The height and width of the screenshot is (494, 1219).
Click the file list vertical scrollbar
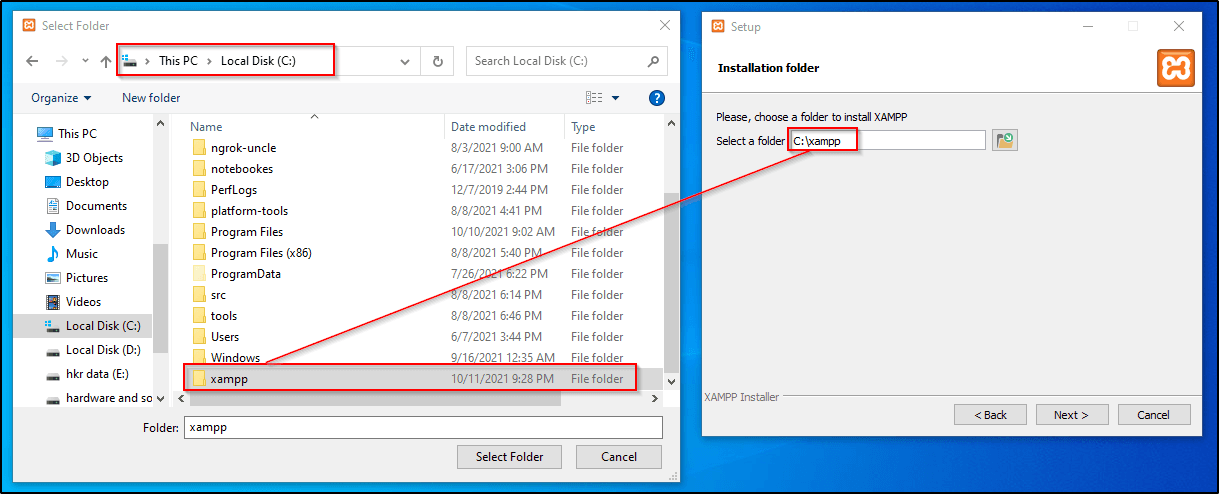671,280
